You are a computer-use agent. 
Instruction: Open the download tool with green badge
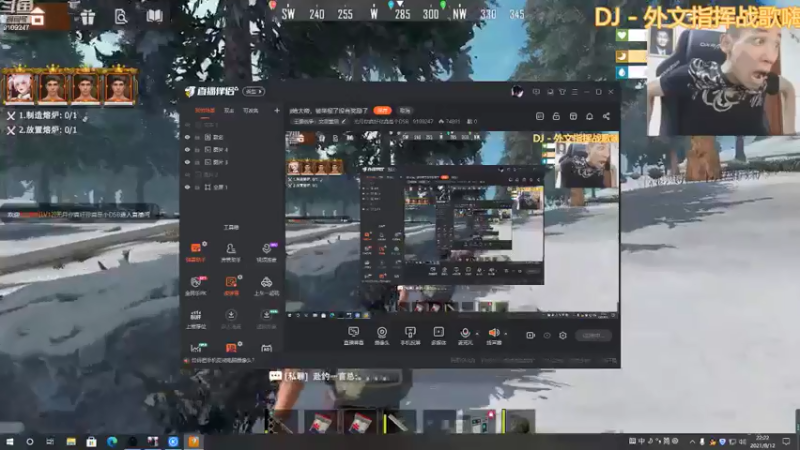pyautogui.click(x=266, y=319)
